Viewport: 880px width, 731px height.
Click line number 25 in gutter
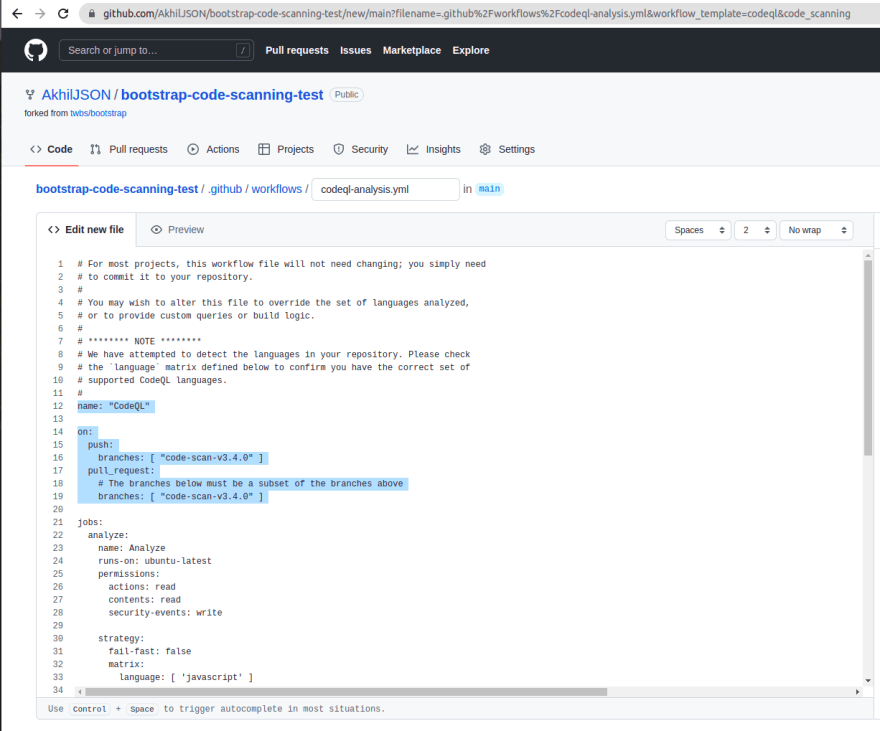coord(58,574)
